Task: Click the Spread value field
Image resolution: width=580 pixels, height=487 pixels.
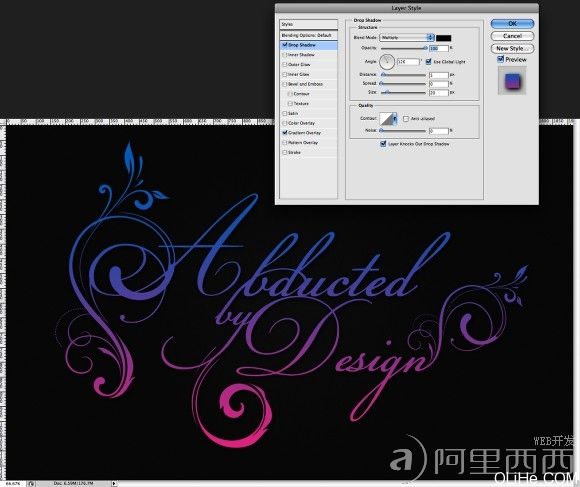Action: pyautogui.click(x=439, y=84)
